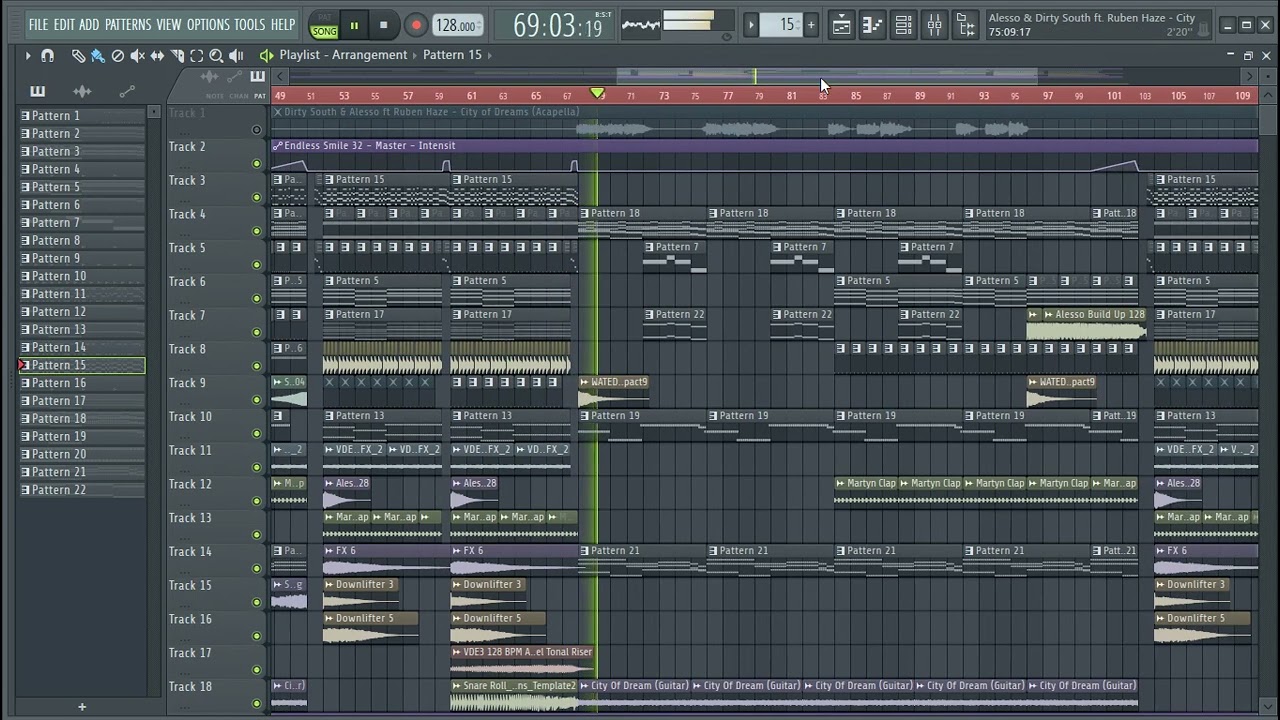Open the Pattern 15 breadcrumb selector
This screenshot has width=1280, height=720.
click(452, 55)
